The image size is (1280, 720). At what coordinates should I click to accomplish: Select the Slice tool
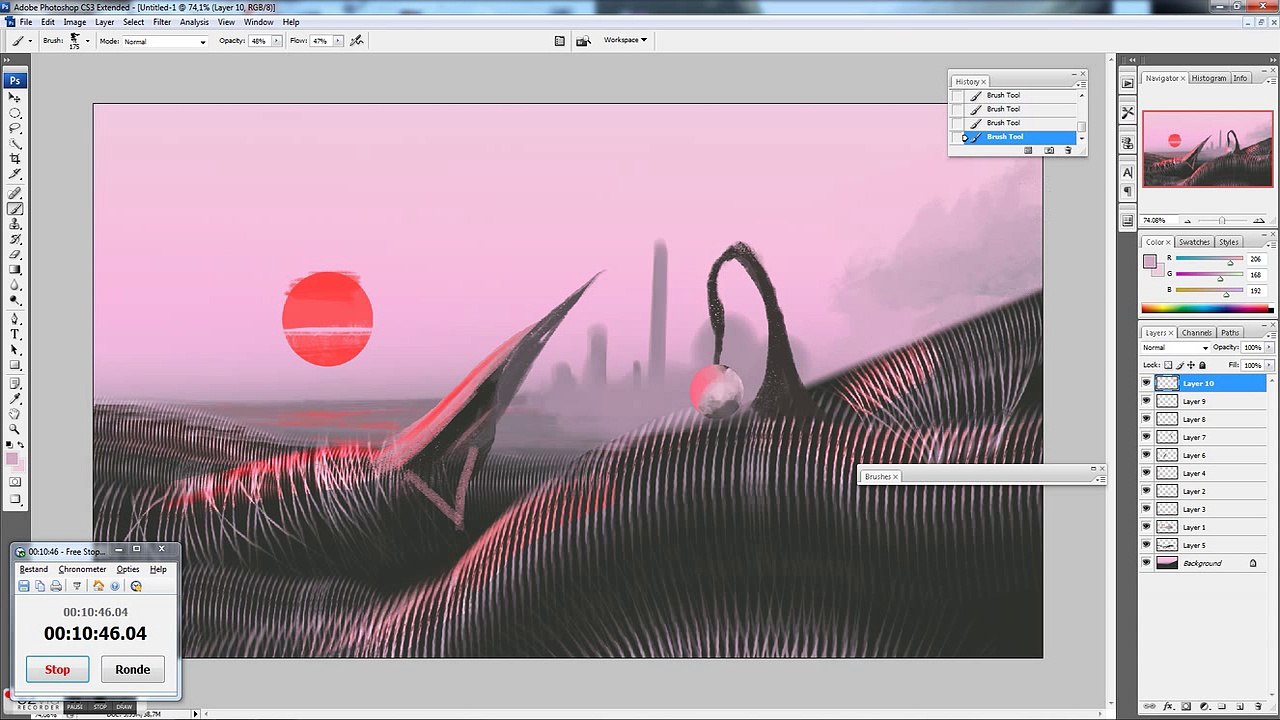[16, 173]
